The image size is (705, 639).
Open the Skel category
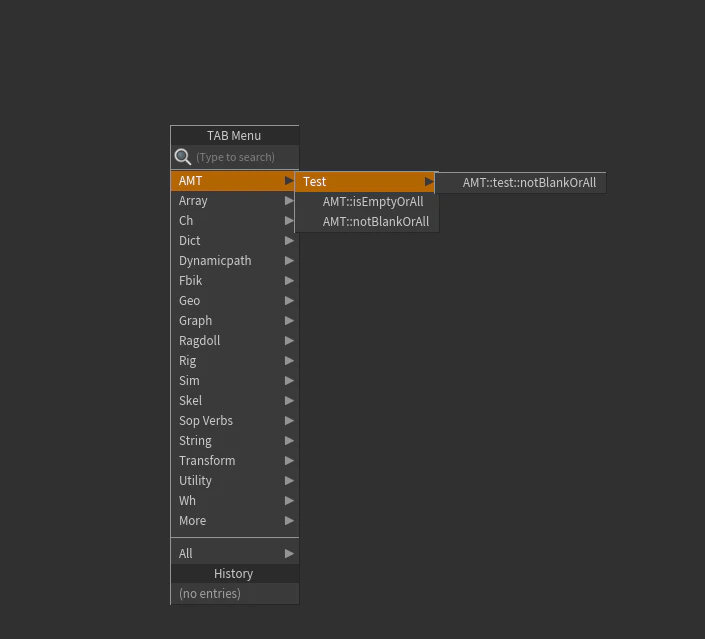(235, 401)
